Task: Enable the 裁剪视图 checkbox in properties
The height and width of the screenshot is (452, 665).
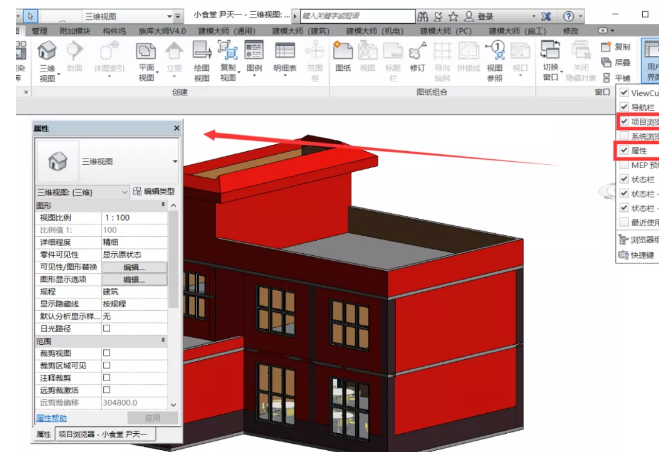Action: 107,353
